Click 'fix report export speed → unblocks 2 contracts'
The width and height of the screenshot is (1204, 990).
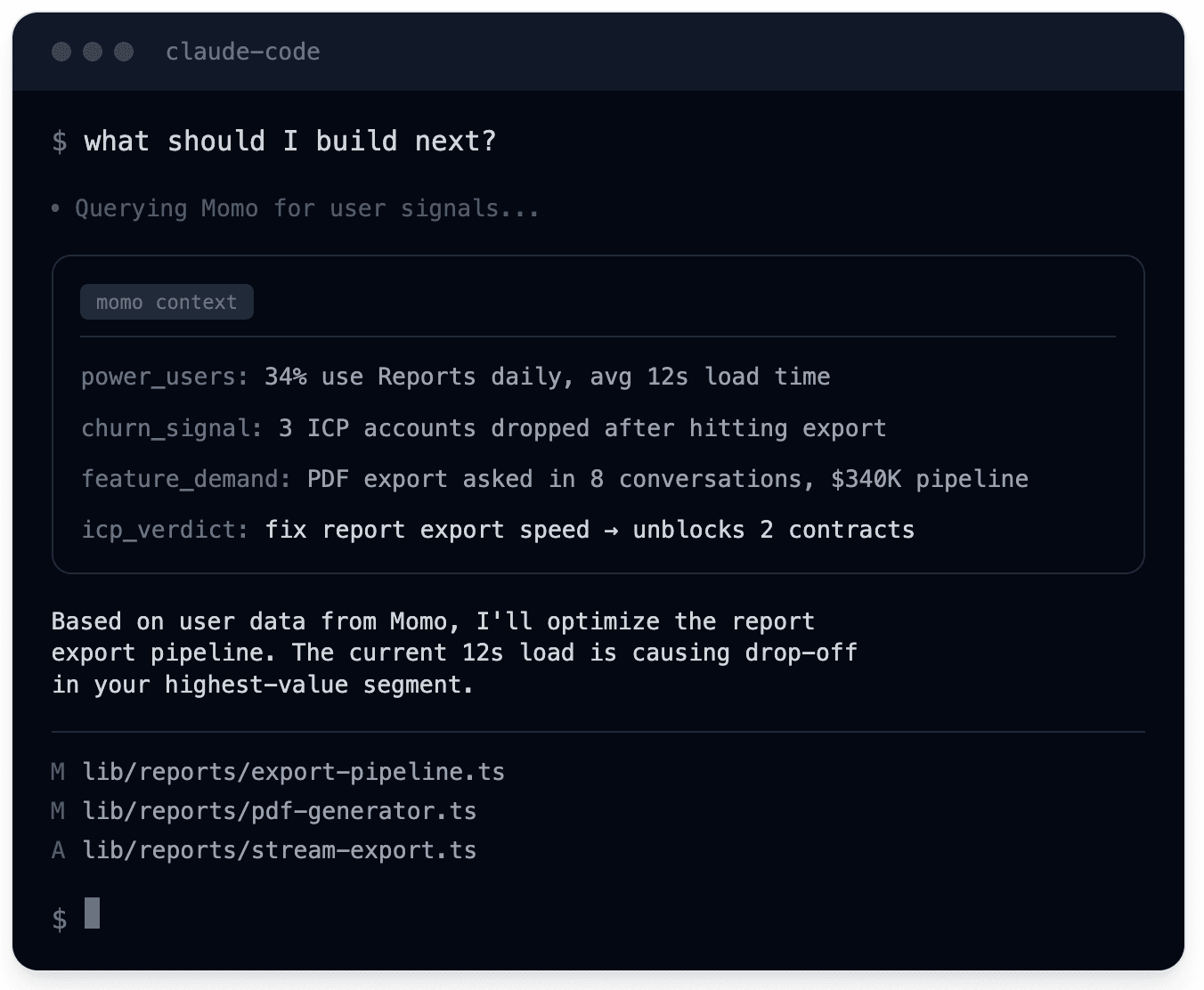590,530
